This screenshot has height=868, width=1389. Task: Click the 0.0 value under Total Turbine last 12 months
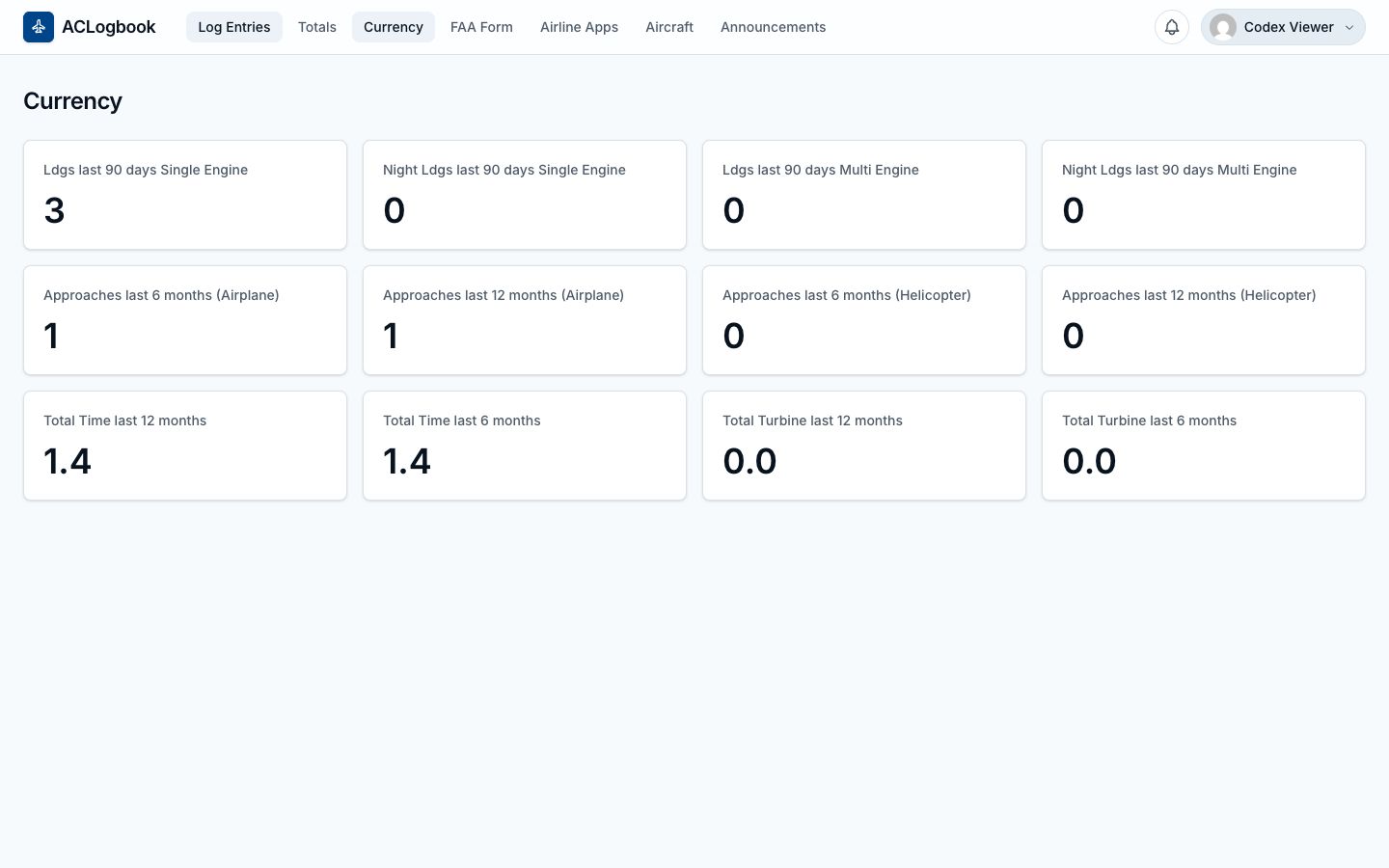[x=749, y=461]
